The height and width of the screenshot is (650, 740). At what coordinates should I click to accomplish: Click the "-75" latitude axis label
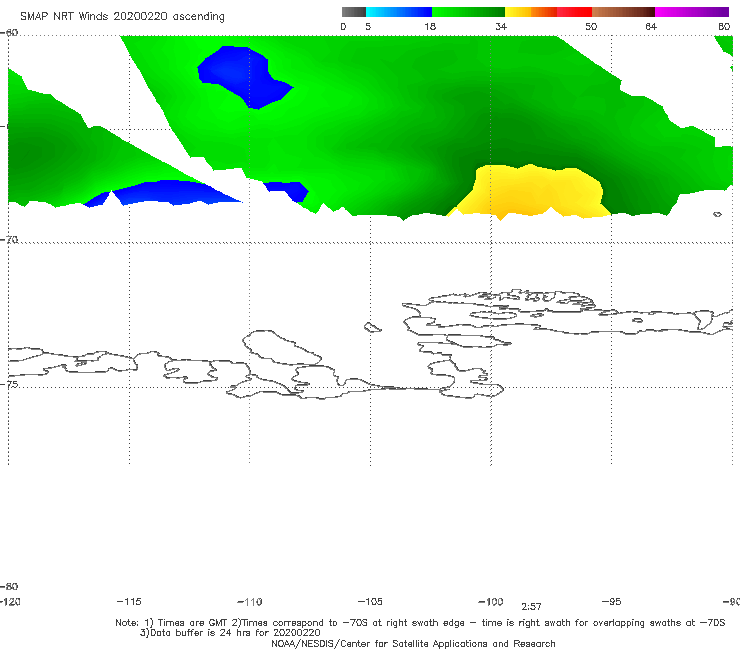9,384
